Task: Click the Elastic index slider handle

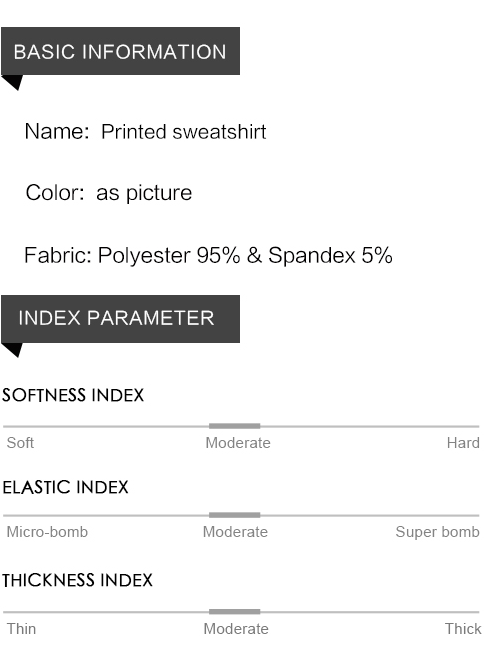Action: pyautogui.click(x=235, y=515)
